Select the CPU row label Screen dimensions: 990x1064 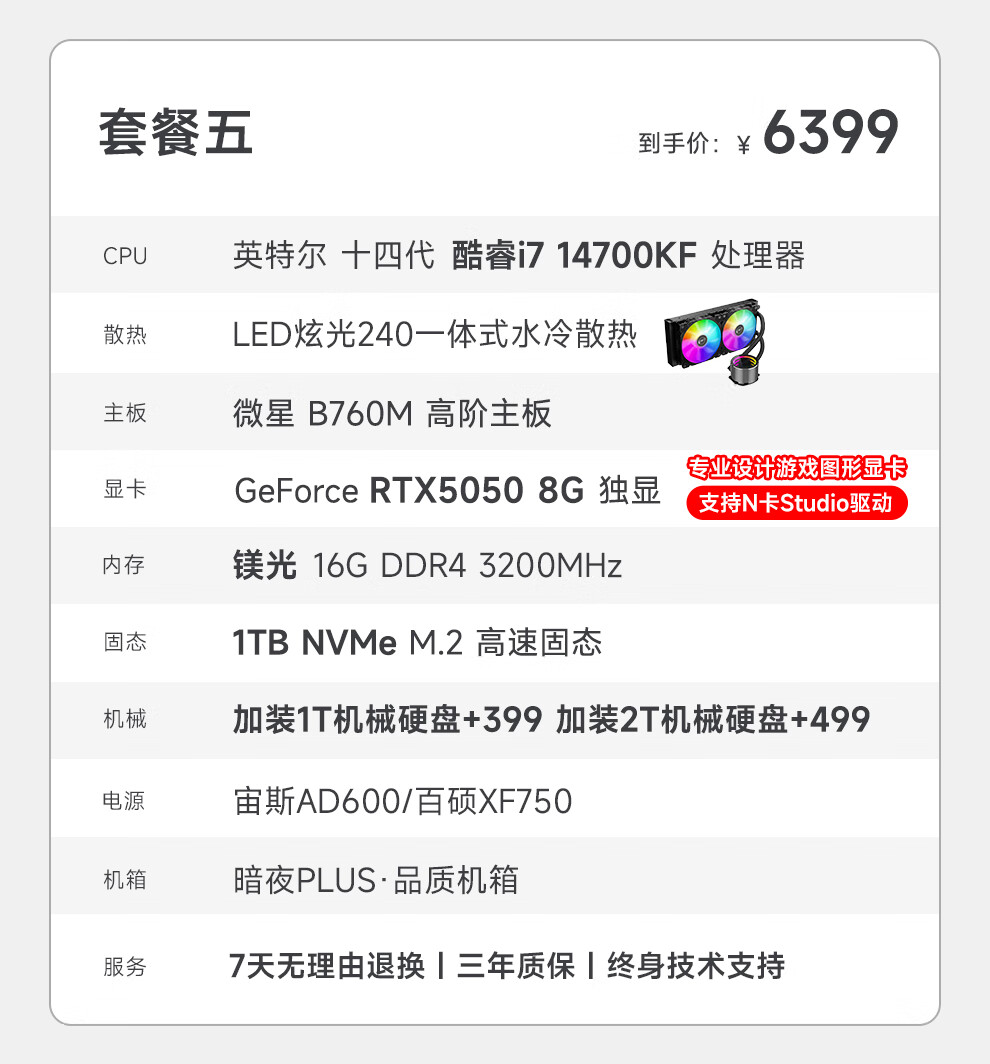coord(125,256)
